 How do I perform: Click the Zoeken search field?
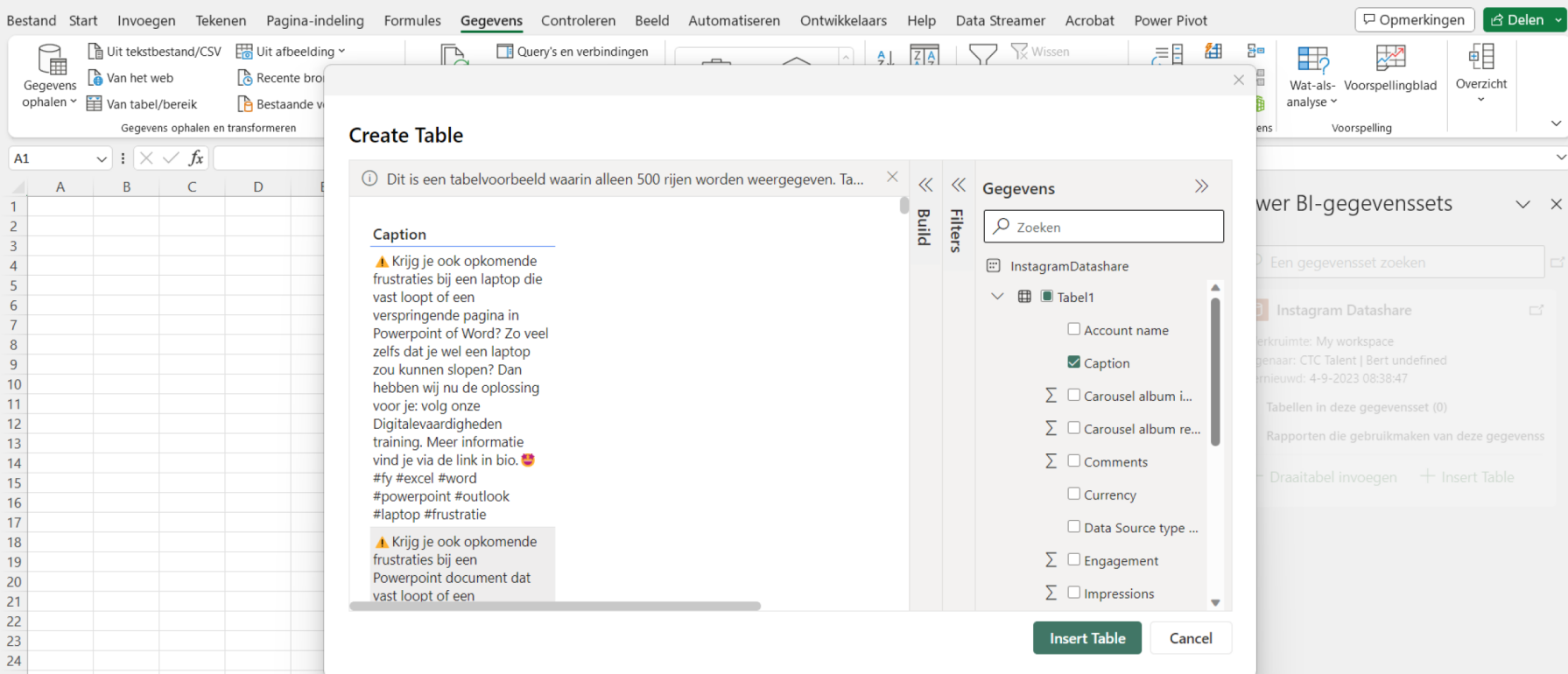[x=1103, y=227]
